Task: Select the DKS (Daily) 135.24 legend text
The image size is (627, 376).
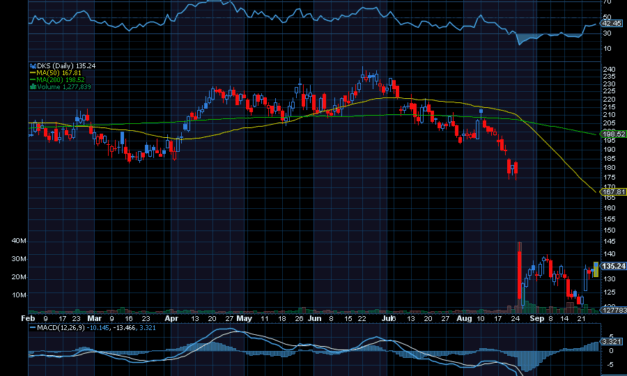Action: (66, 66)
